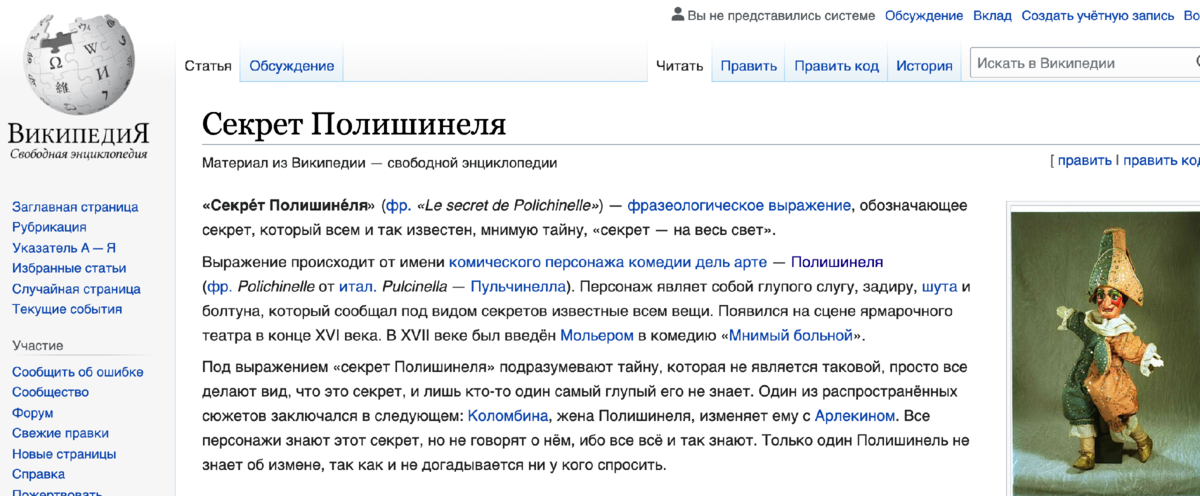The height and width of the screenshot is (496, 1200).
Task: Follow the шута link
Action: [x=939, y=287]
